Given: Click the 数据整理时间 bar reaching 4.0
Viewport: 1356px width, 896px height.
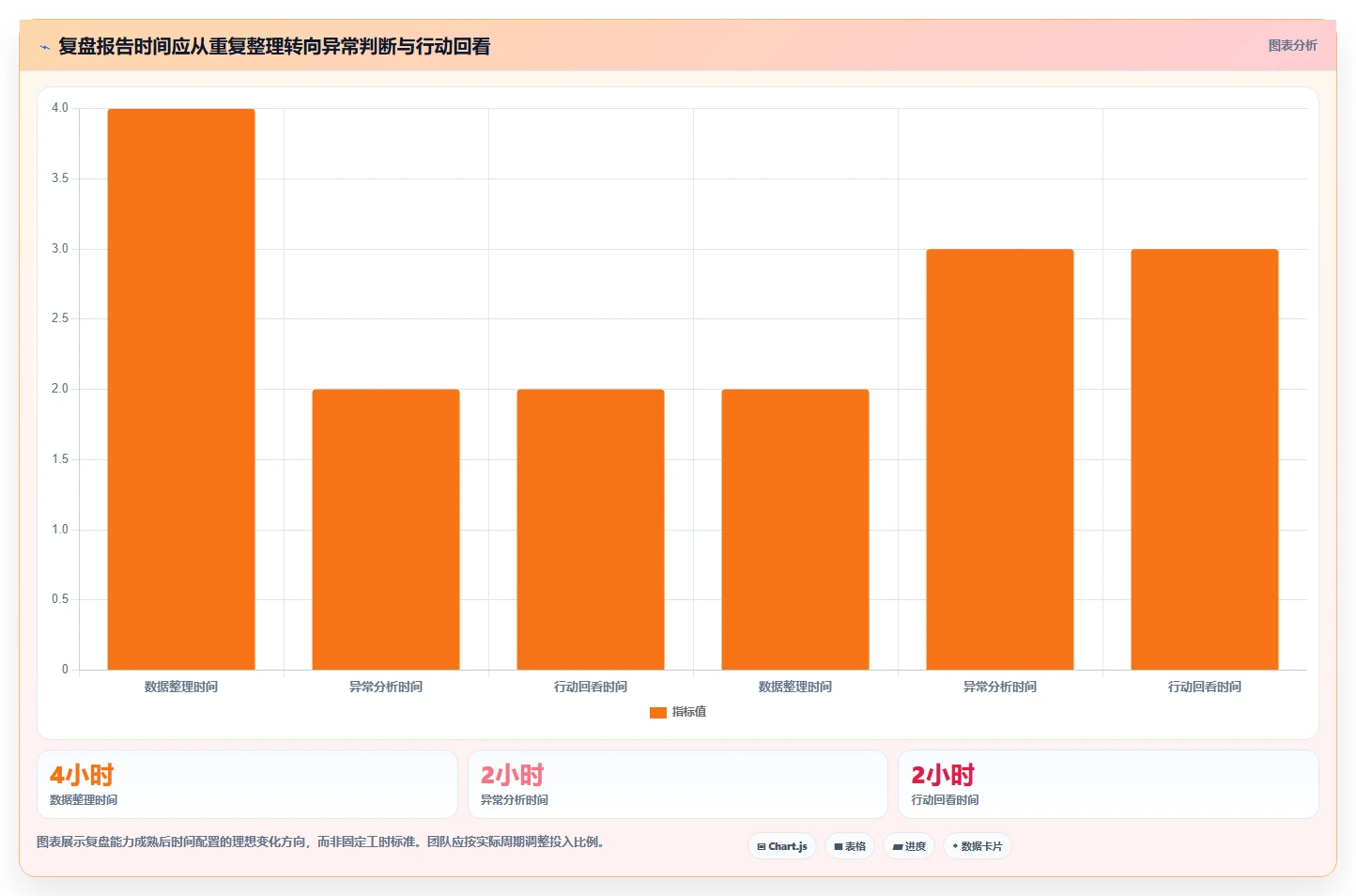Looking at the screenshot, I should (181, 389).
